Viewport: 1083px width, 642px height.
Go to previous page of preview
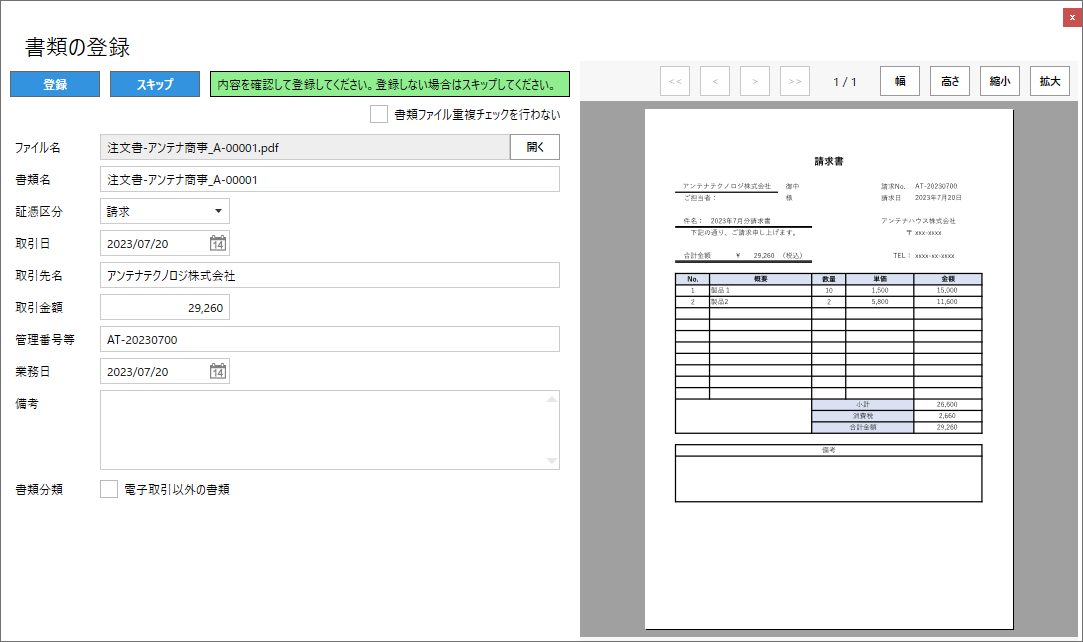tap(715, 82)
